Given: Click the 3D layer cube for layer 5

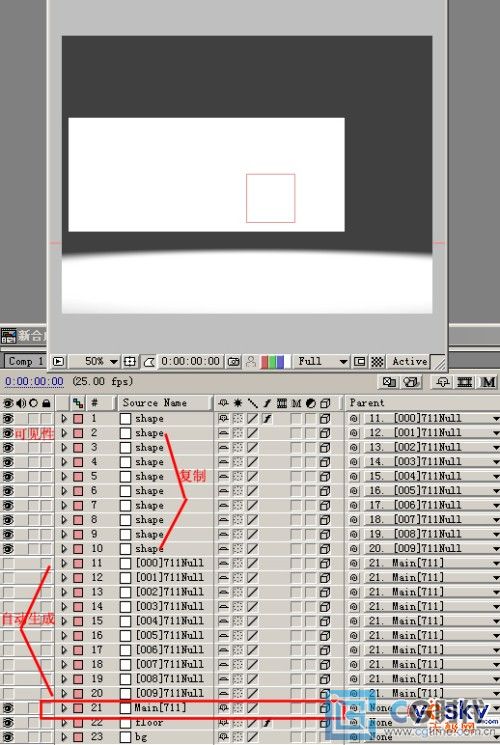Looking at the screenshot, I should coord(325,476).
